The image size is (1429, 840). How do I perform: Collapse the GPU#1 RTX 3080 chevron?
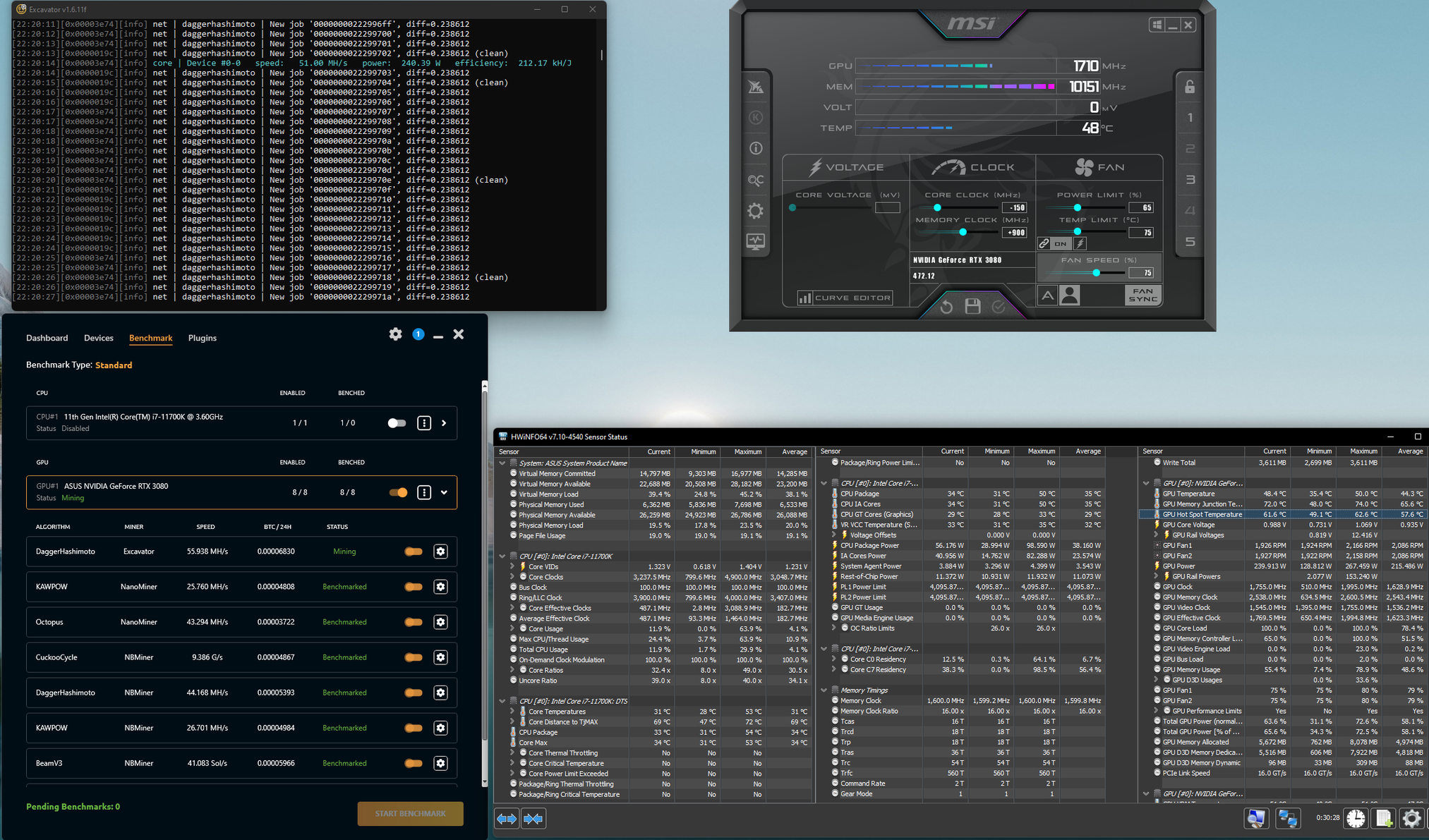(x=444, y=492)
